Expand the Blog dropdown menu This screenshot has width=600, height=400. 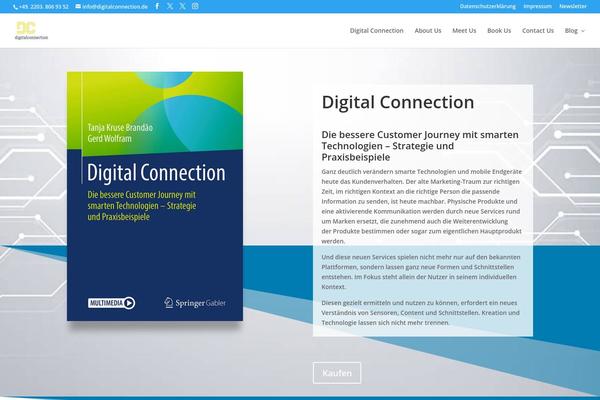point(575,31)
